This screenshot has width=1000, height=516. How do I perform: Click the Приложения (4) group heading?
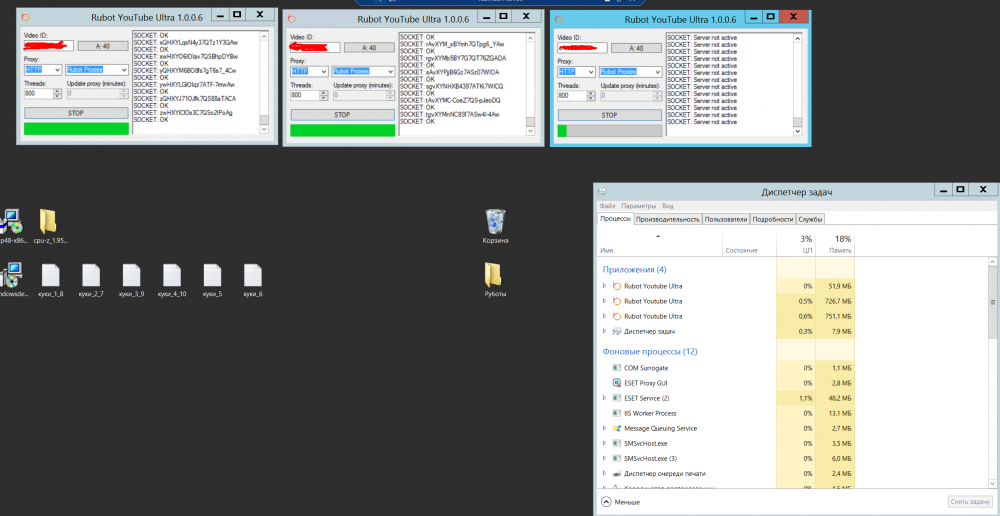point(634,270)
